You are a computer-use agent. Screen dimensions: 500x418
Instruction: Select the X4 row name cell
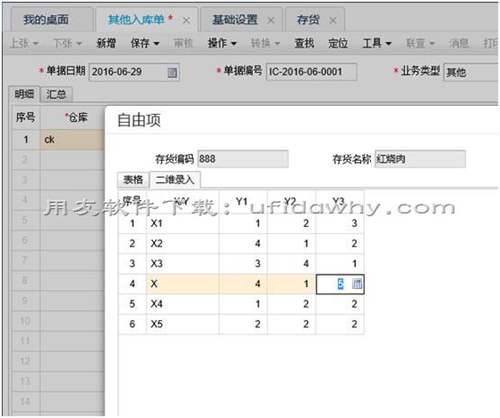pos(182,304)
